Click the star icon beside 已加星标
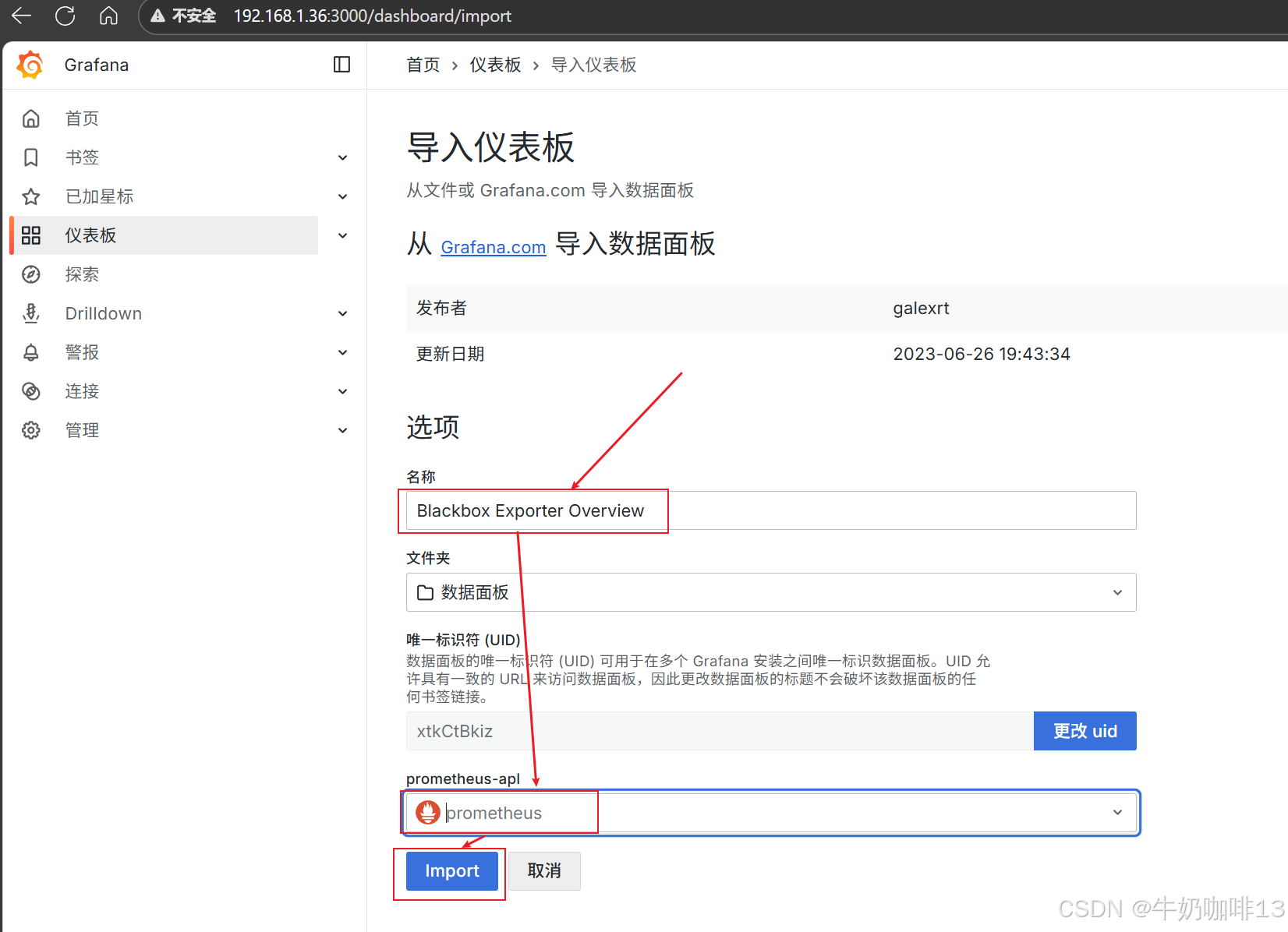 tap(31, 196)
